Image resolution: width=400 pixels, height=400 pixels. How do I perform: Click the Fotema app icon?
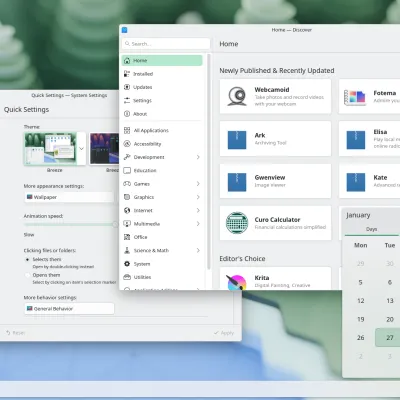pos(355,97)
